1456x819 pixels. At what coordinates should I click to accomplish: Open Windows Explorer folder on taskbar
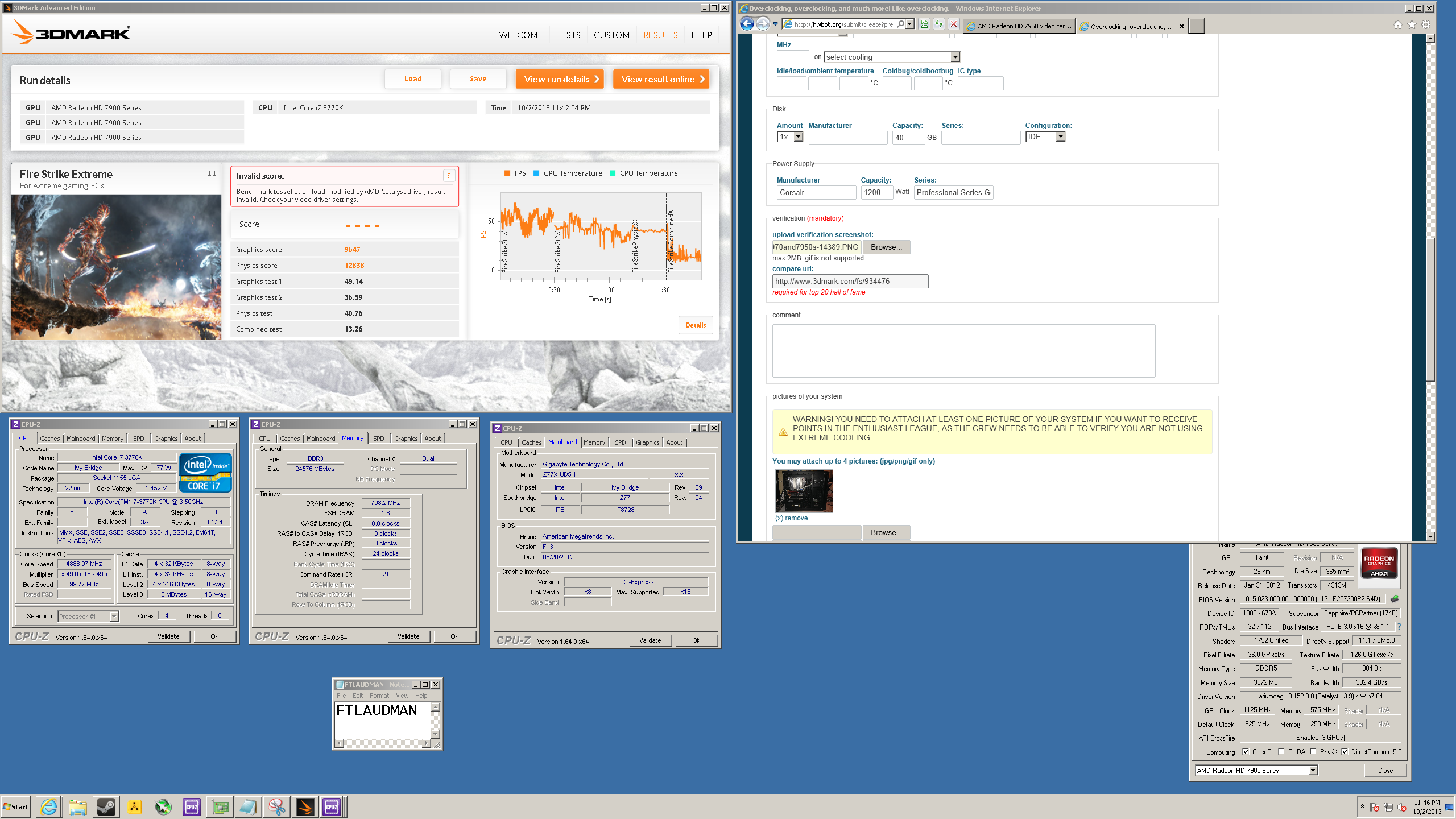pos(77,806)
